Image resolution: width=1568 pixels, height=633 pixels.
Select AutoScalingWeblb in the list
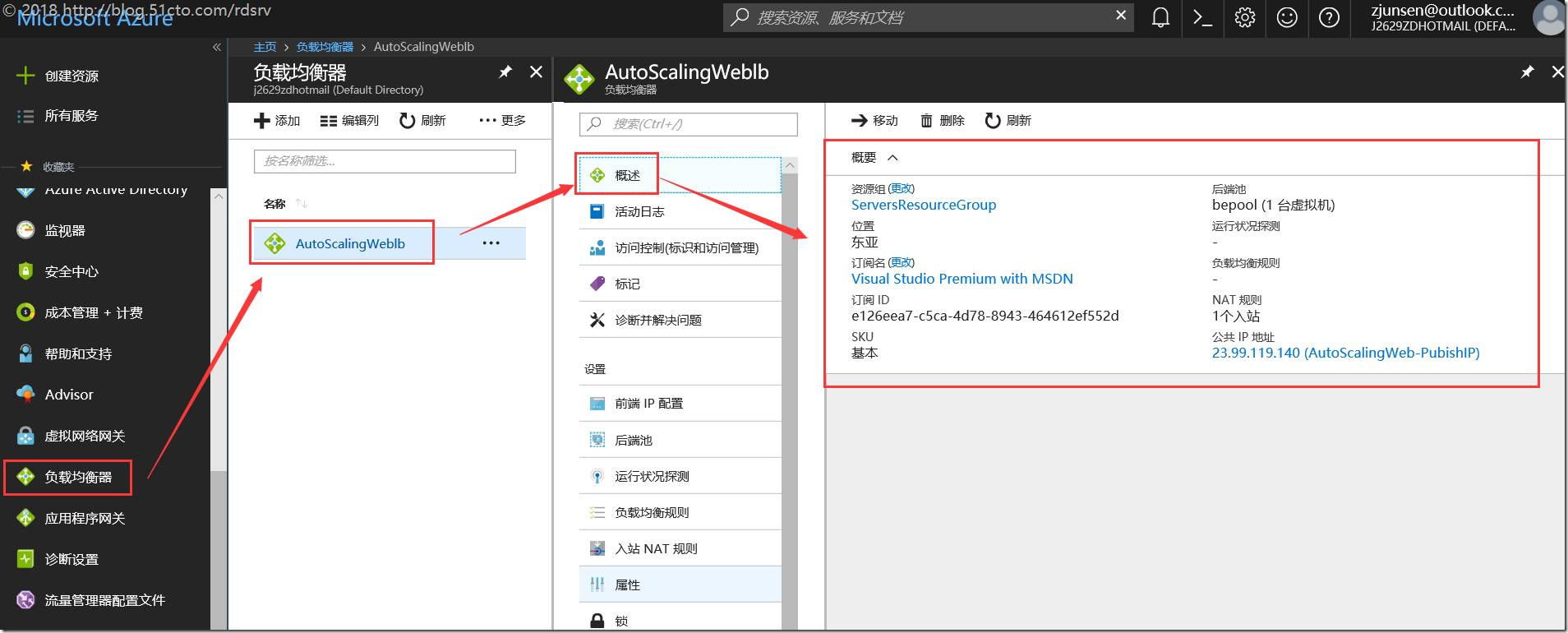point(350,243)
